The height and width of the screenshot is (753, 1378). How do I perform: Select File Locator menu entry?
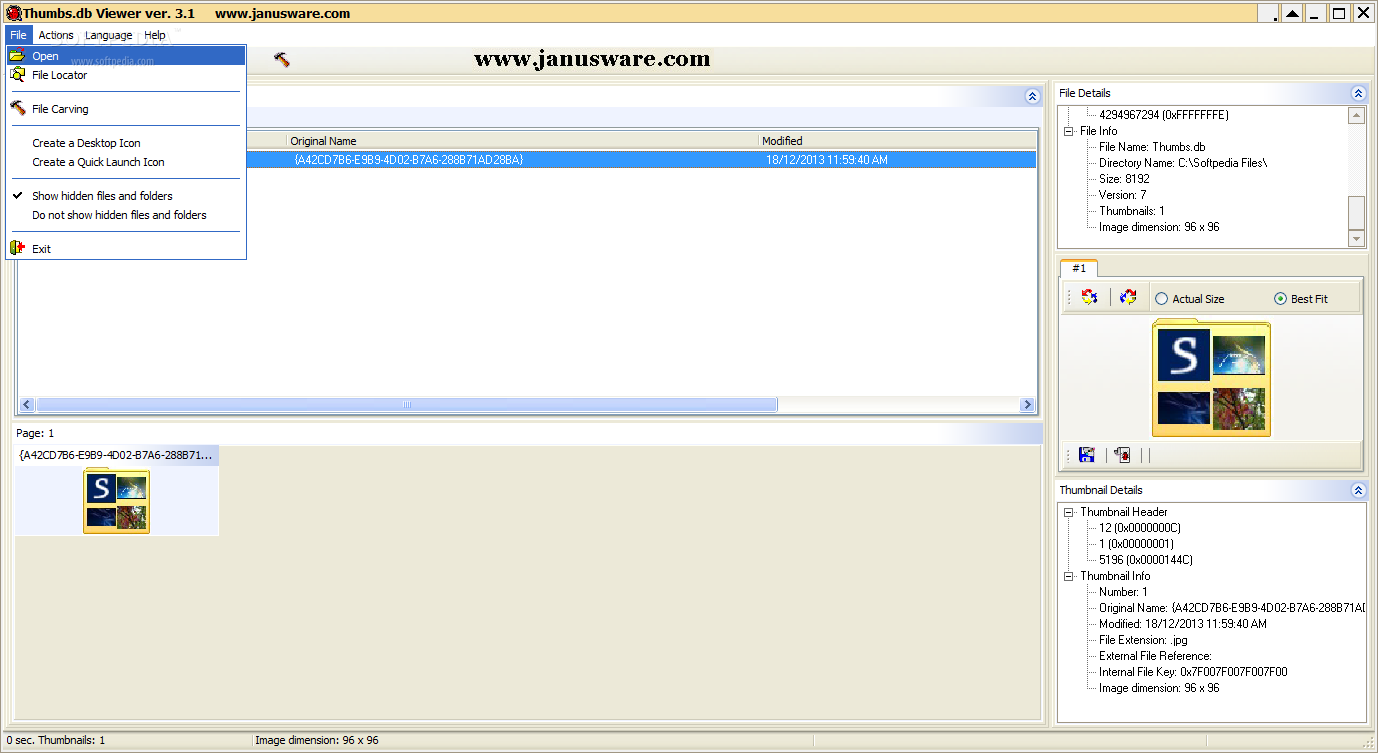[x=126, y=75]
